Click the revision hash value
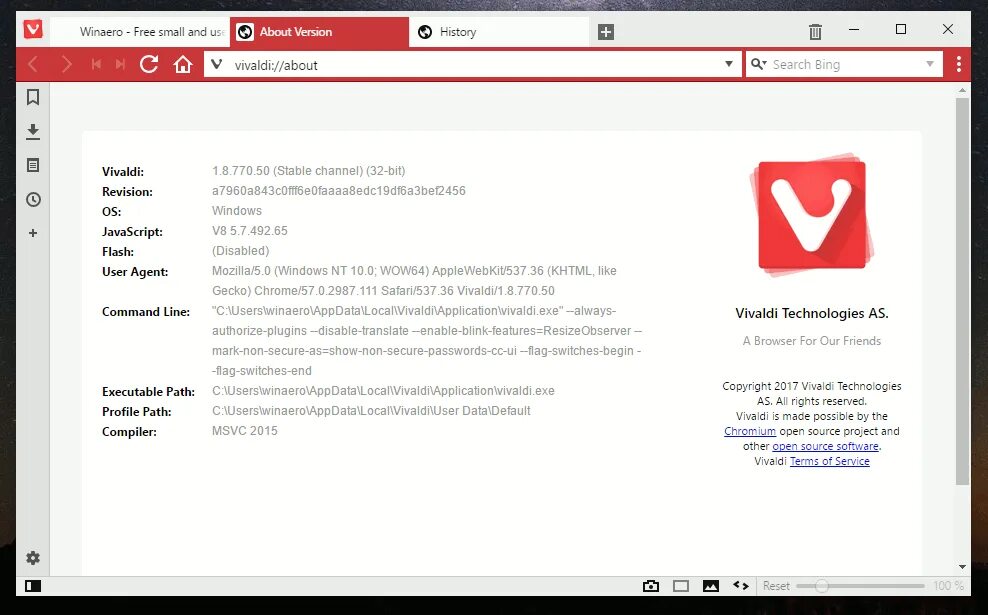 pyautogui.click(x=339, y=191)
